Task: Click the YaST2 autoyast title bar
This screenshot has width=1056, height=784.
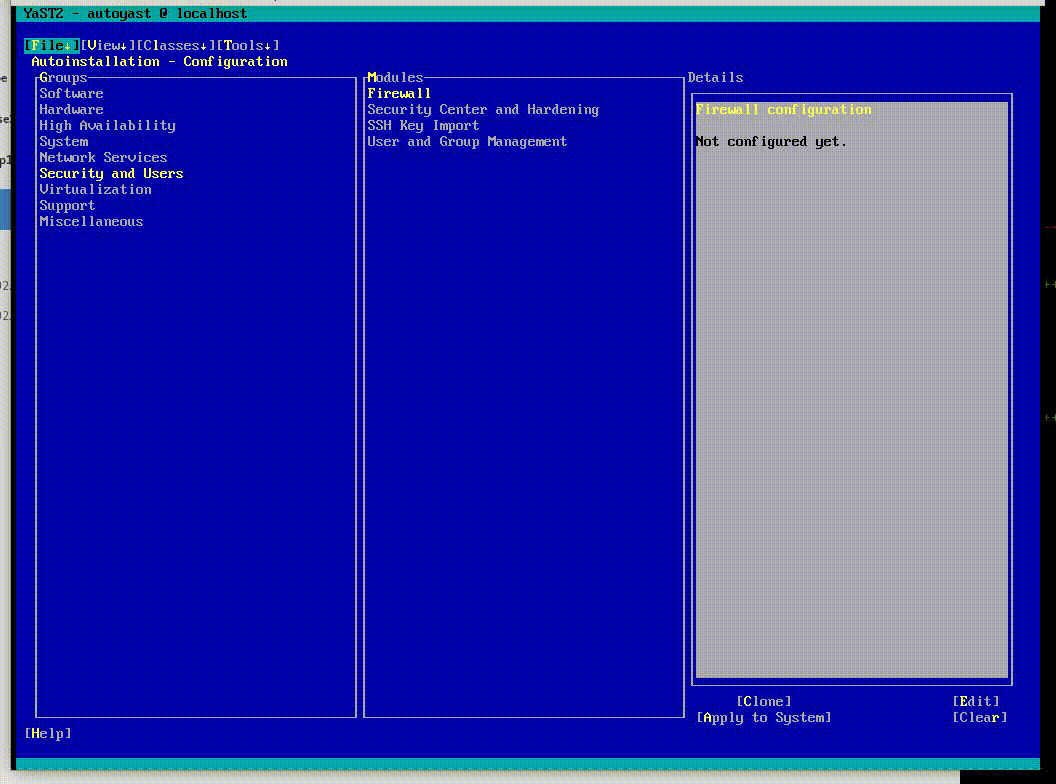Action: click(527, 13)
